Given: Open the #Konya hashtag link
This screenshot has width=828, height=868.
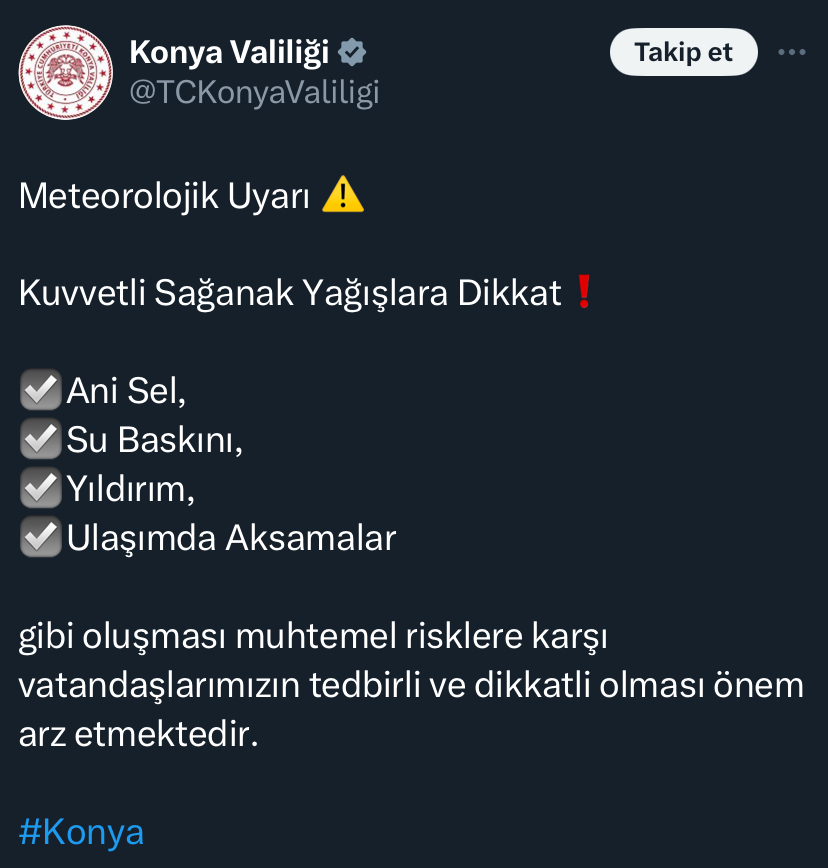Looking at the screenshot, I should 81,831.
